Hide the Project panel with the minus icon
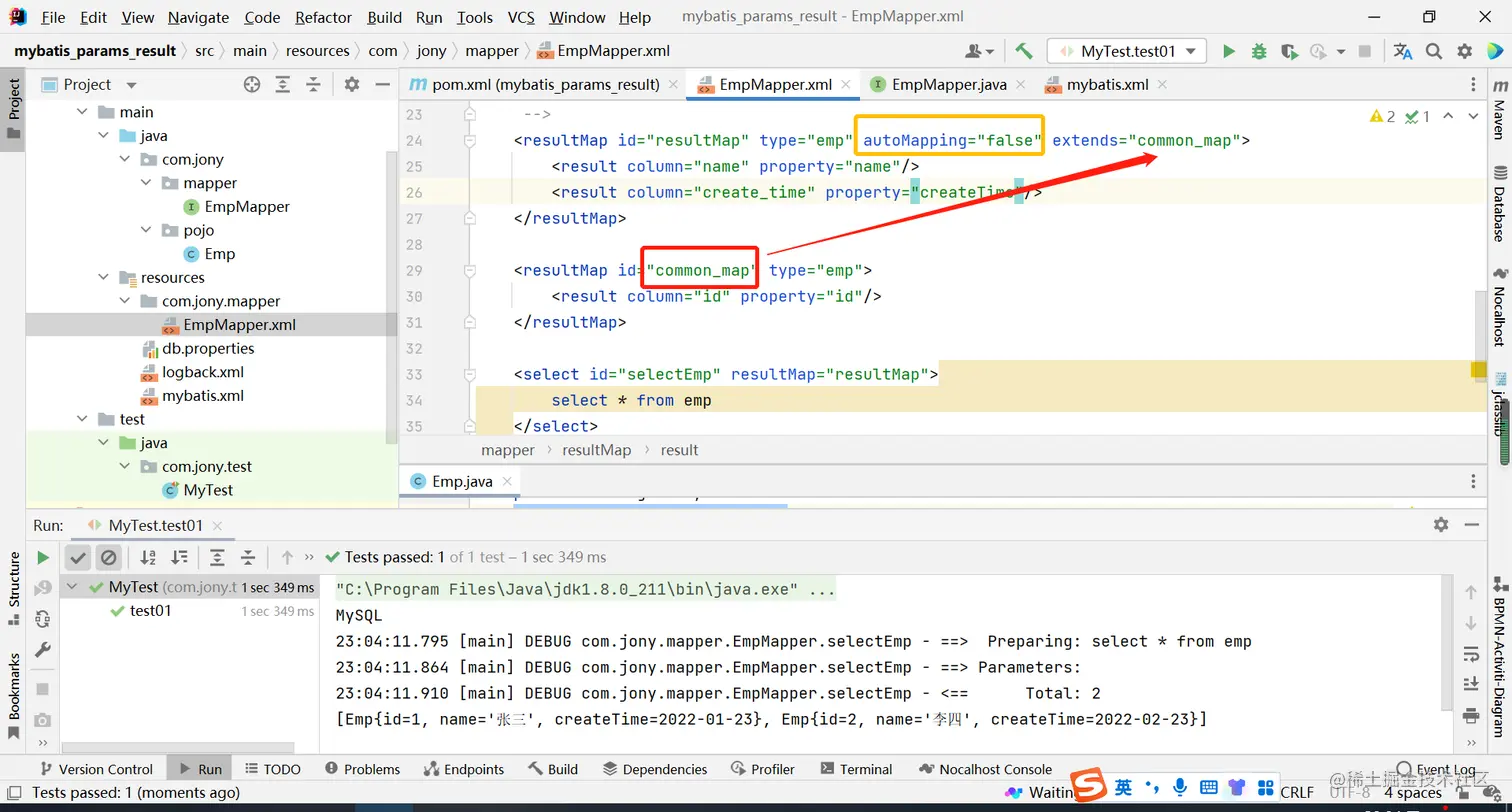Viewport: 1512px width, 812px height. [382, 85]
